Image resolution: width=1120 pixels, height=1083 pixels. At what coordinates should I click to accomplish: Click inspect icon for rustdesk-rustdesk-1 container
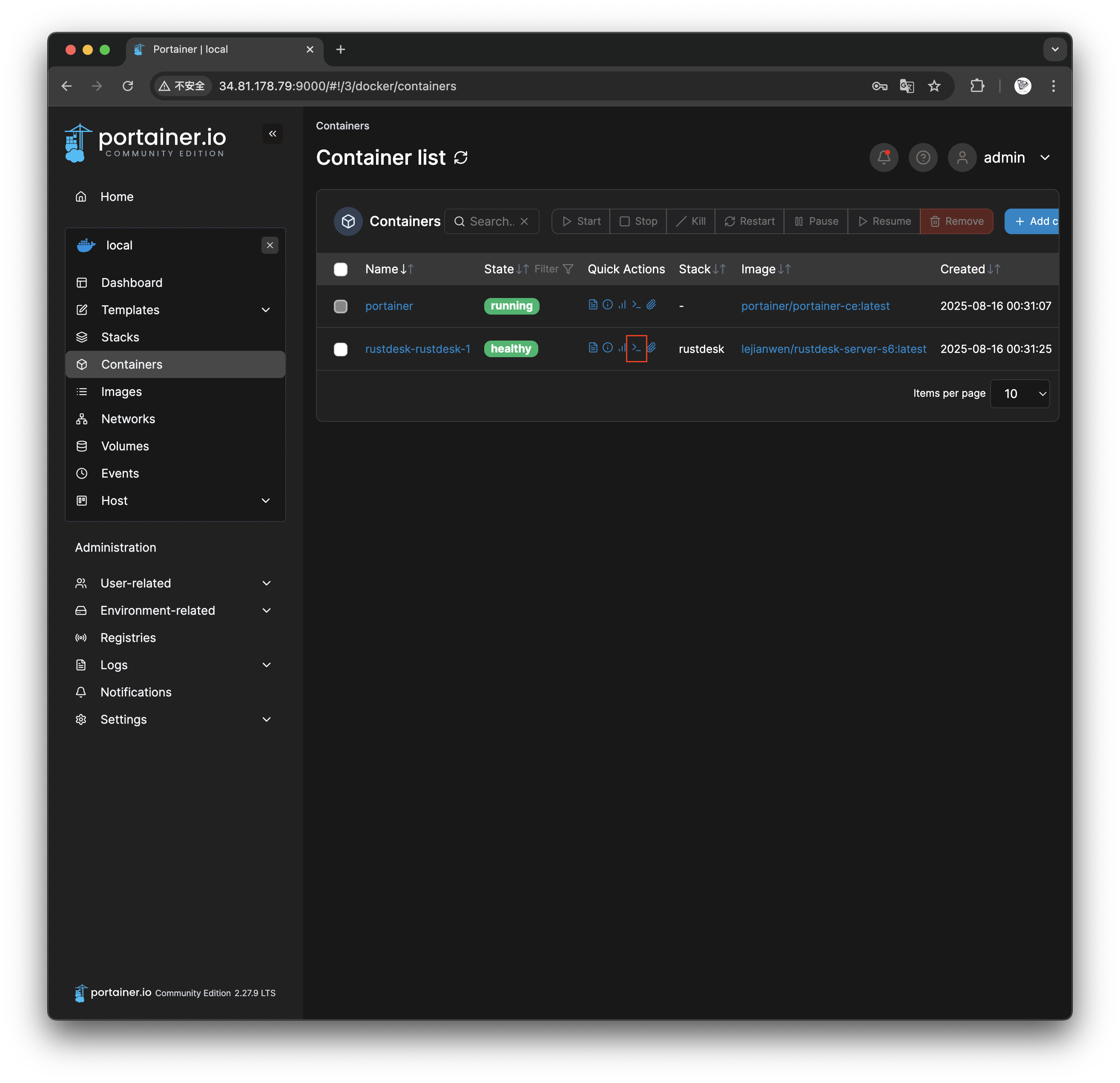[x=607, y=348]
